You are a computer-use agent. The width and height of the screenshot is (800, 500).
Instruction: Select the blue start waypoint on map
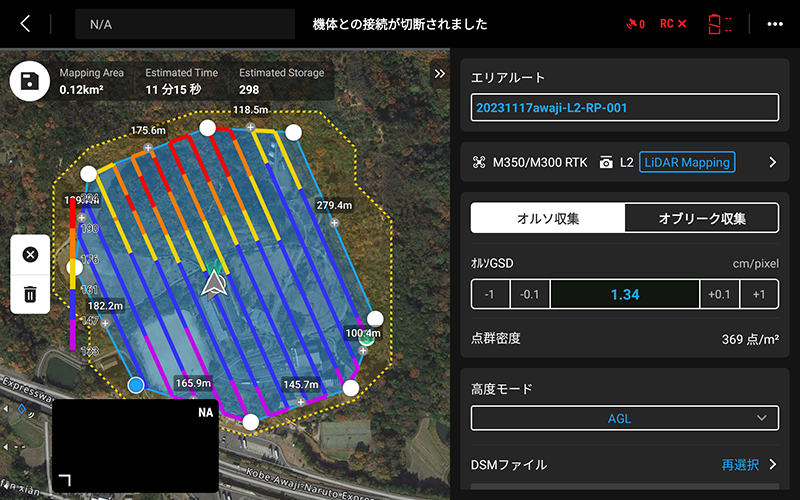click(x=136, y=385)
